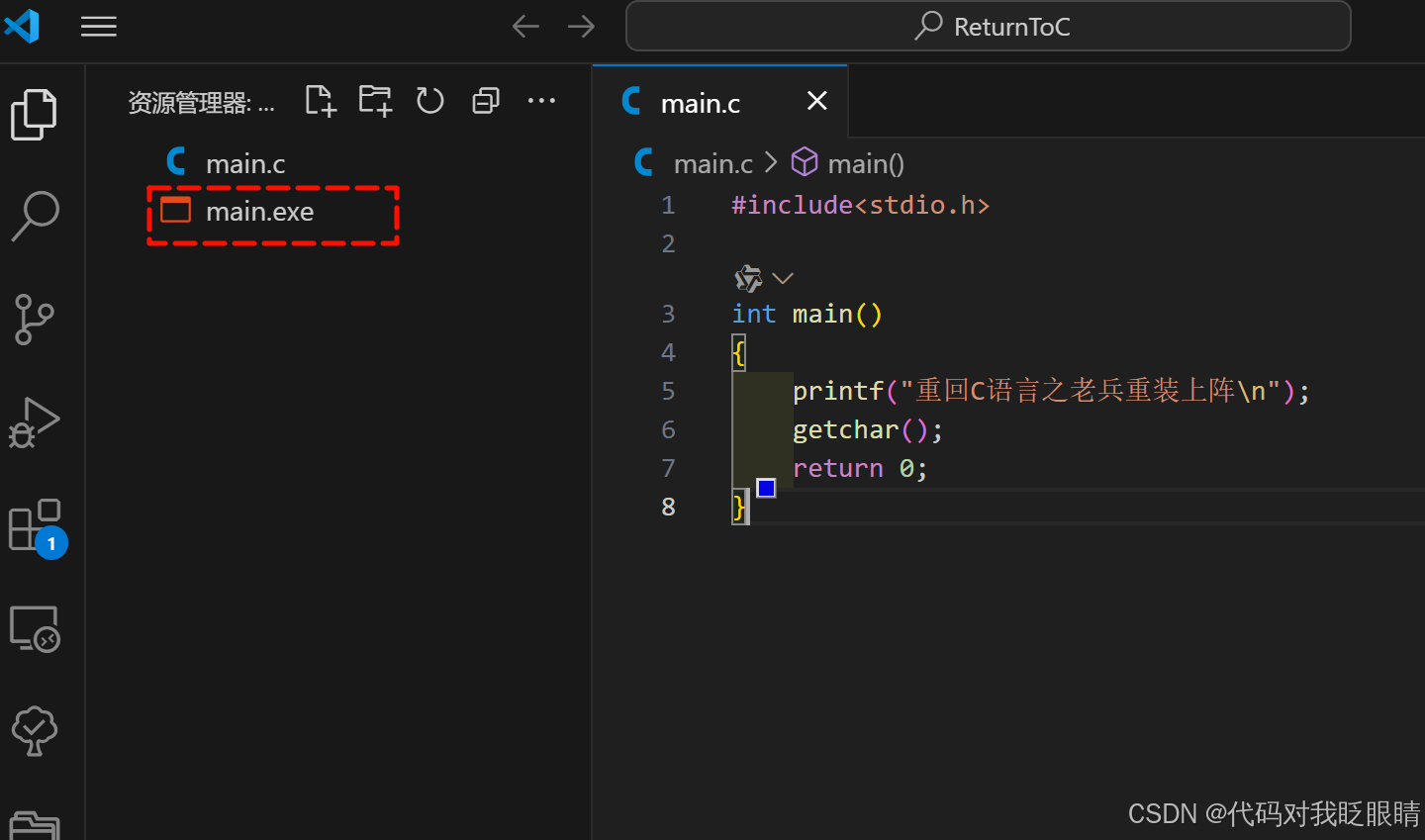Create a new folder in explorer
This screenshot has height=840, width=1425.
pos(375,101)
